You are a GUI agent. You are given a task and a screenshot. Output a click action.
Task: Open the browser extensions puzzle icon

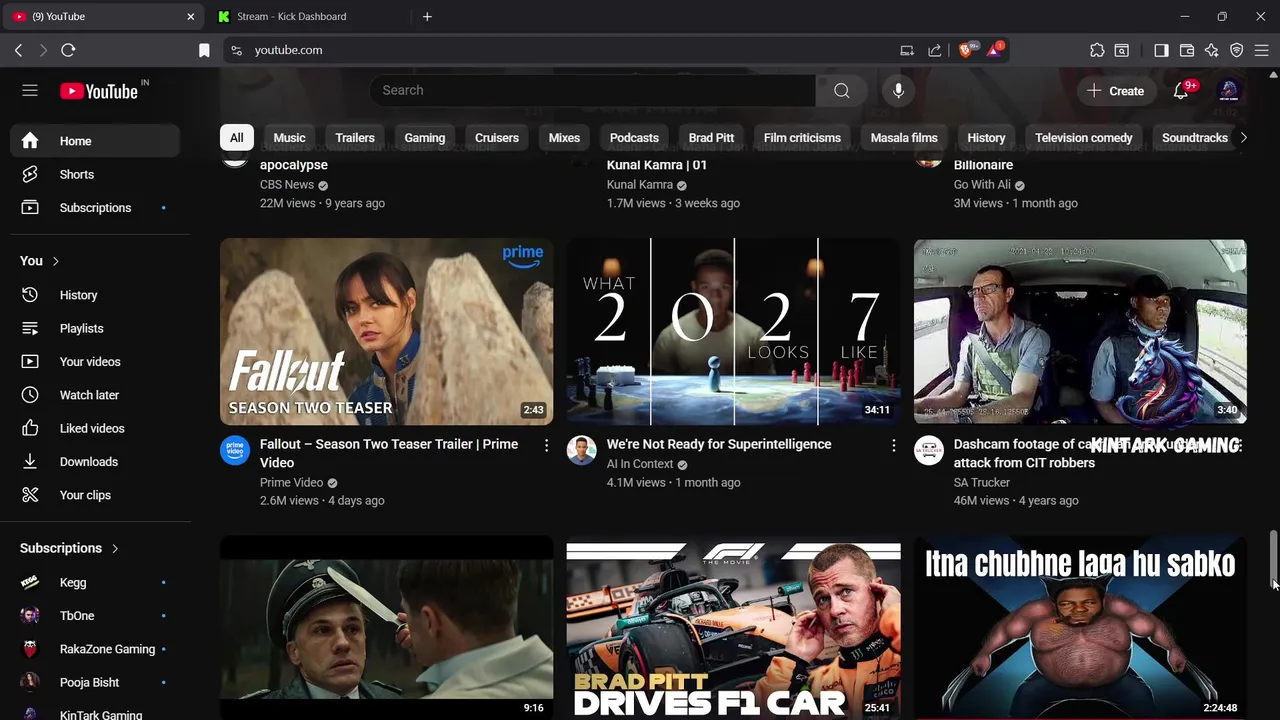pos(1097,50)
